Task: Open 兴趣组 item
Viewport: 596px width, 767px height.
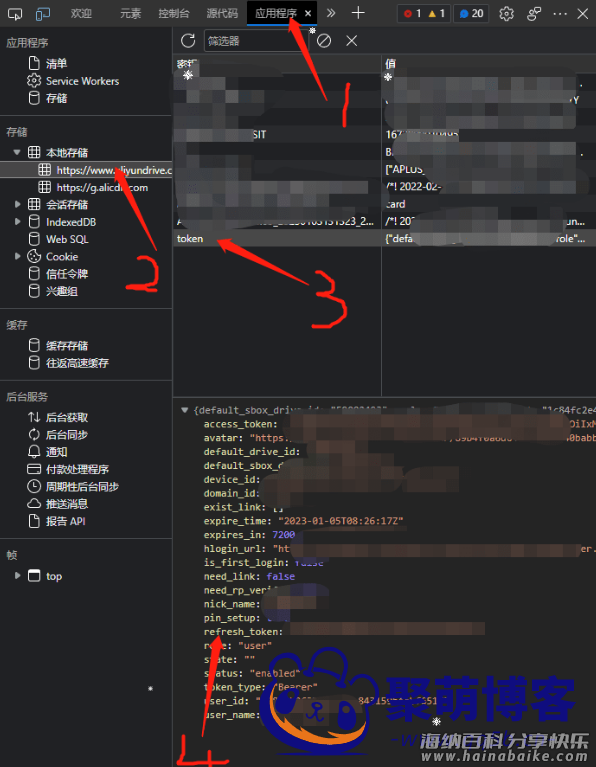Action: (x=62, y=291)
